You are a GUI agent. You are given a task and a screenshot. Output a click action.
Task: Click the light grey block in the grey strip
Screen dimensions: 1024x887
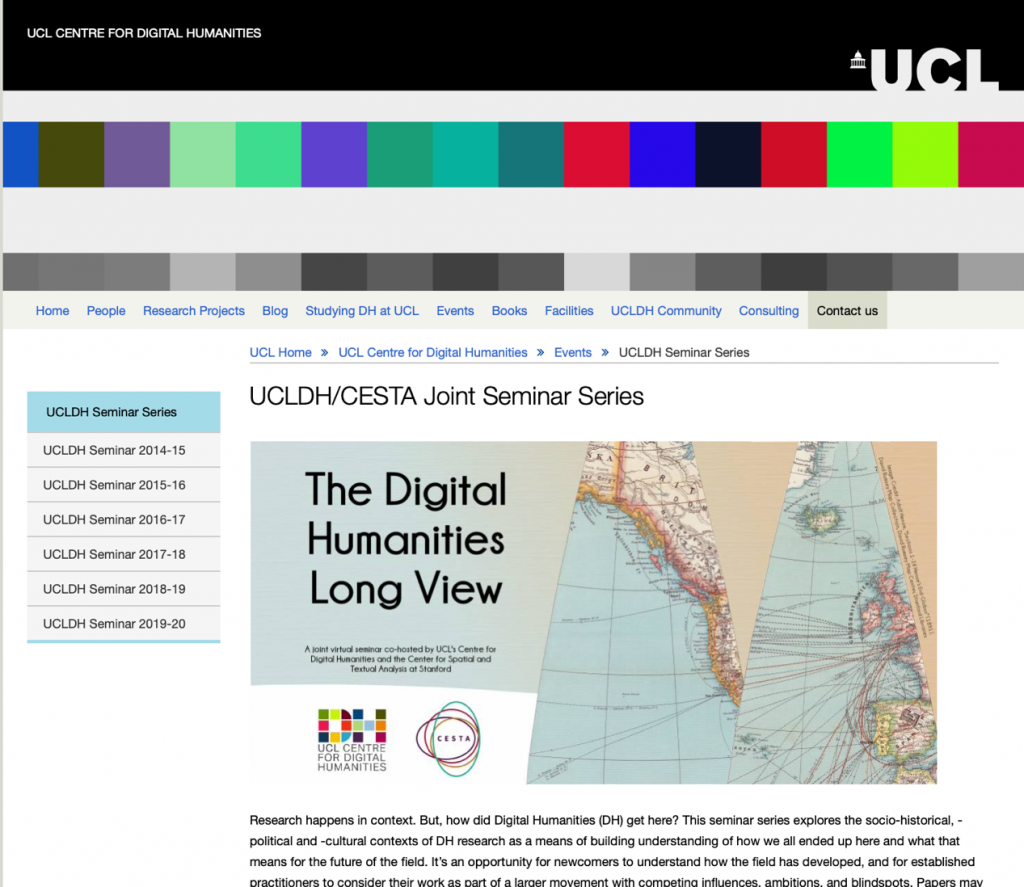click(x=597, y=272)
